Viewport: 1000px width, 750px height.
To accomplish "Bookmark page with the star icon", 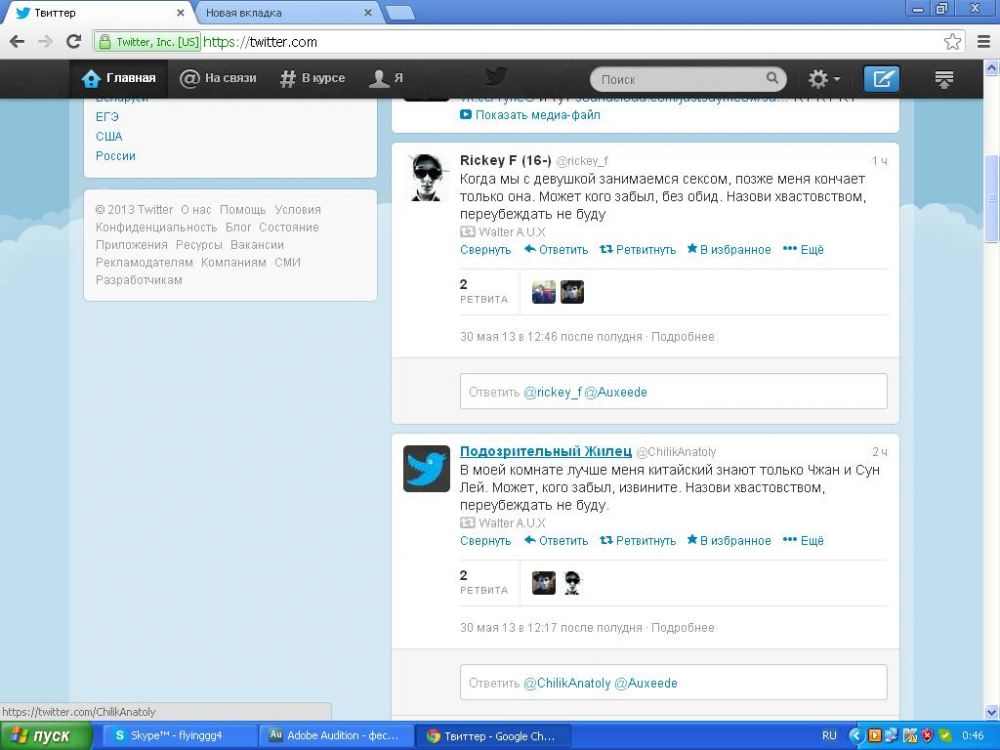I will [953, 42].
